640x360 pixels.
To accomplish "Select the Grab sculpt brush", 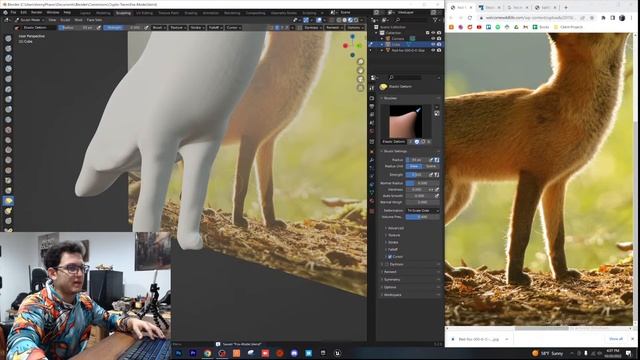I will (x=8, y=191).
